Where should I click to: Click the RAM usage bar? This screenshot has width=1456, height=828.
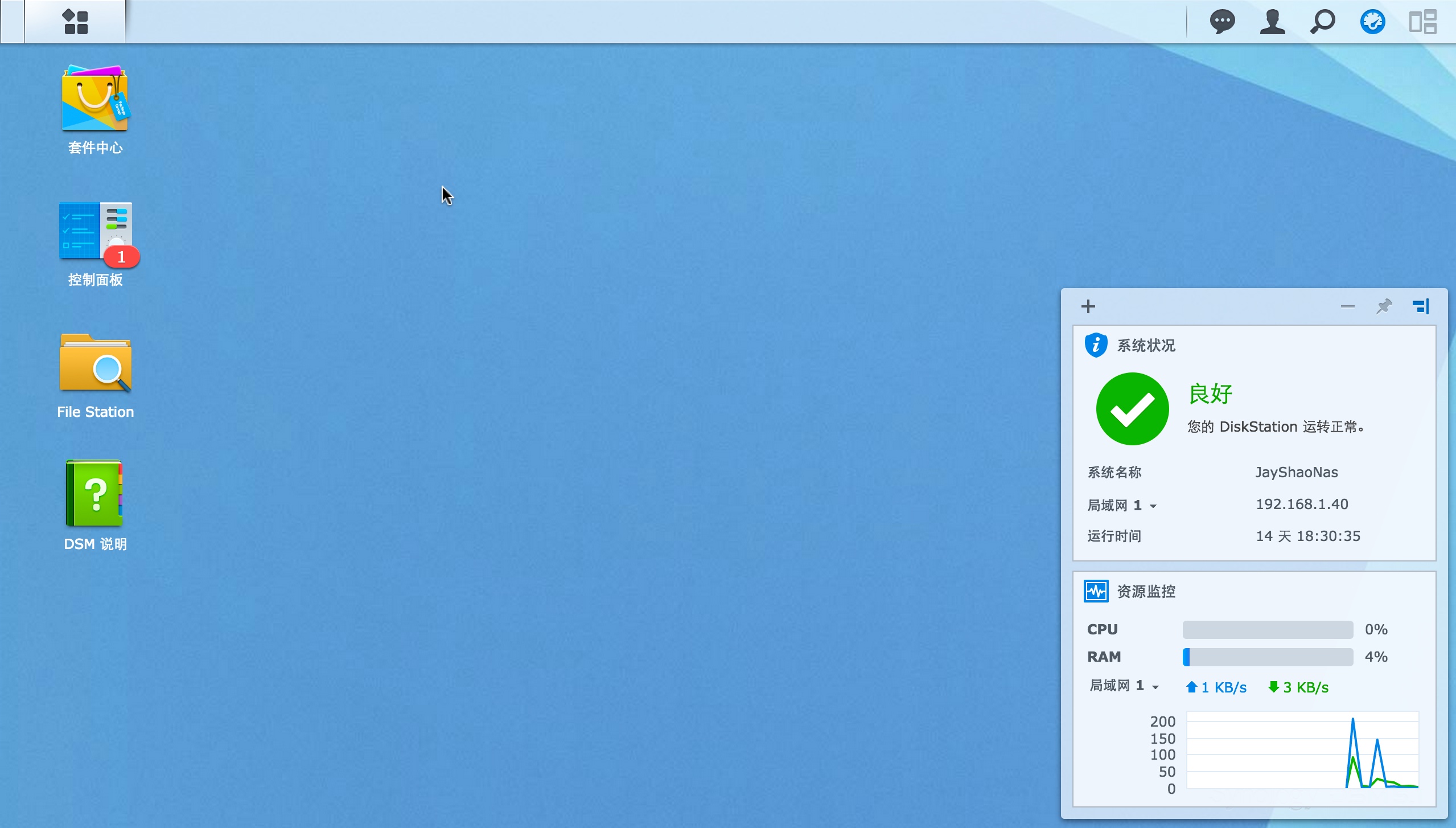(x=1268, y=657)
